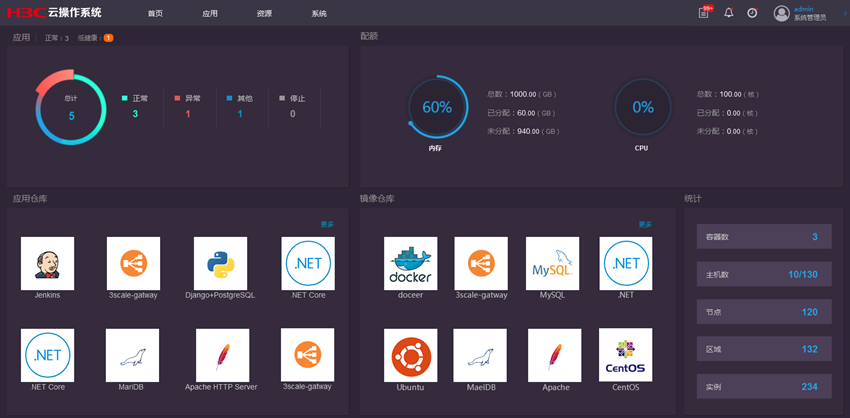The height and width of the screenshot is (418, 850).
Task: Open the Apache image in 镜像仓库
Action: (555, 355)
